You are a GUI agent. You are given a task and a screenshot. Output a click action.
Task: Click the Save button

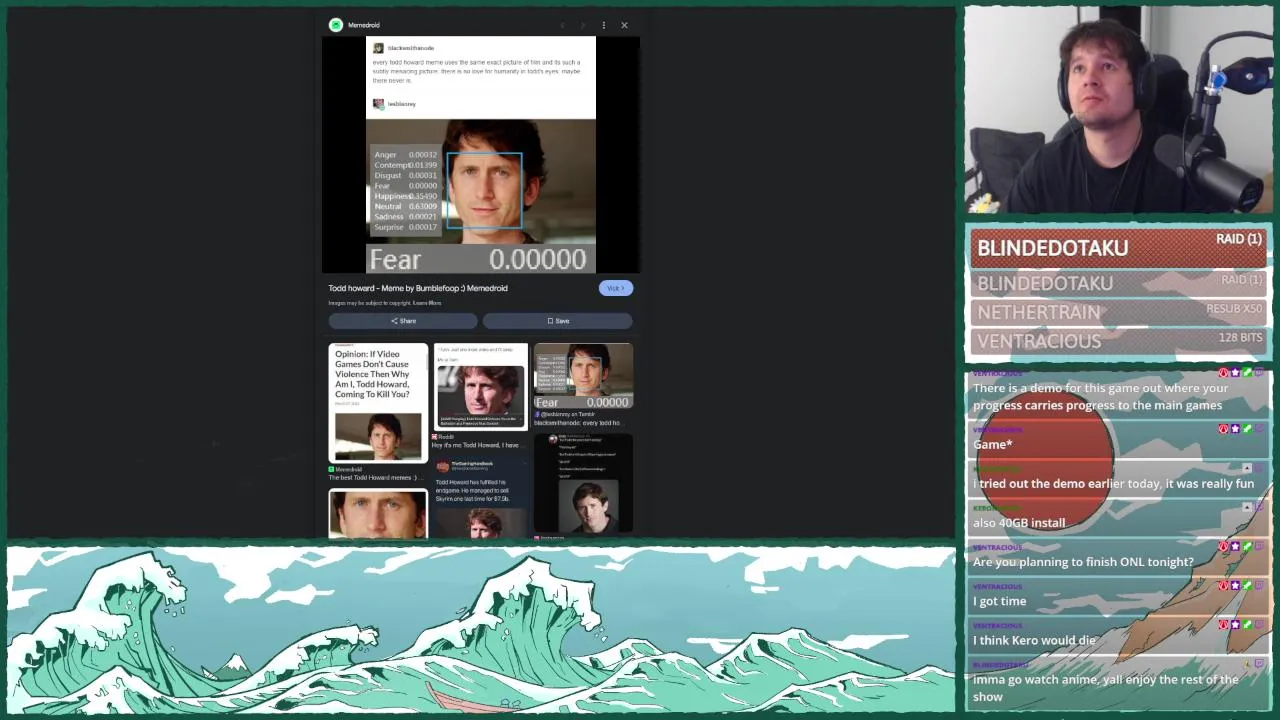558,321
